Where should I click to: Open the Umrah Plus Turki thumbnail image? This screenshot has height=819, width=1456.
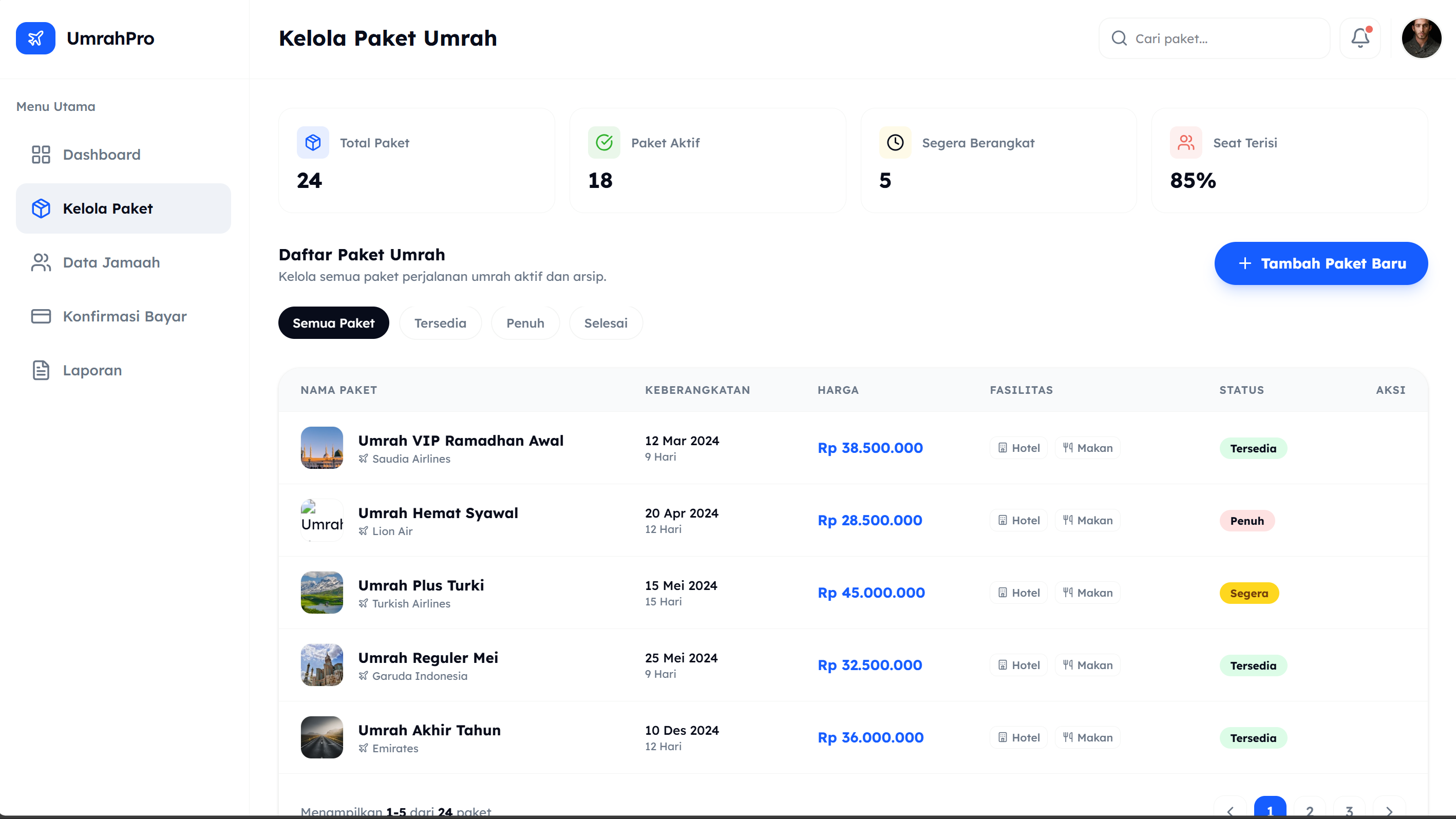click(321, 593)
